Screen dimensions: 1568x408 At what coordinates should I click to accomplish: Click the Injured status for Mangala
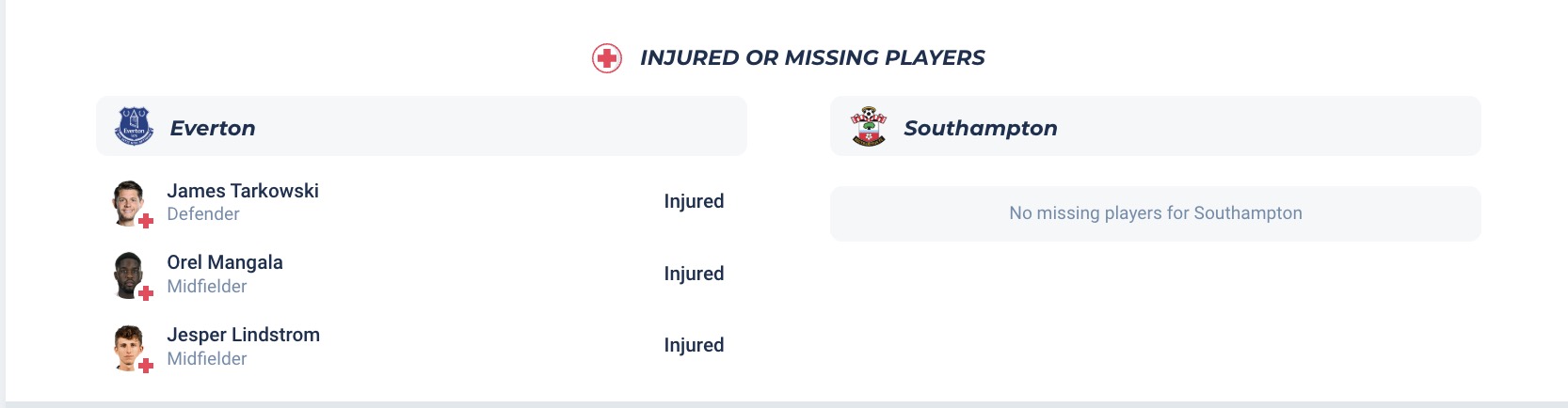694,274
